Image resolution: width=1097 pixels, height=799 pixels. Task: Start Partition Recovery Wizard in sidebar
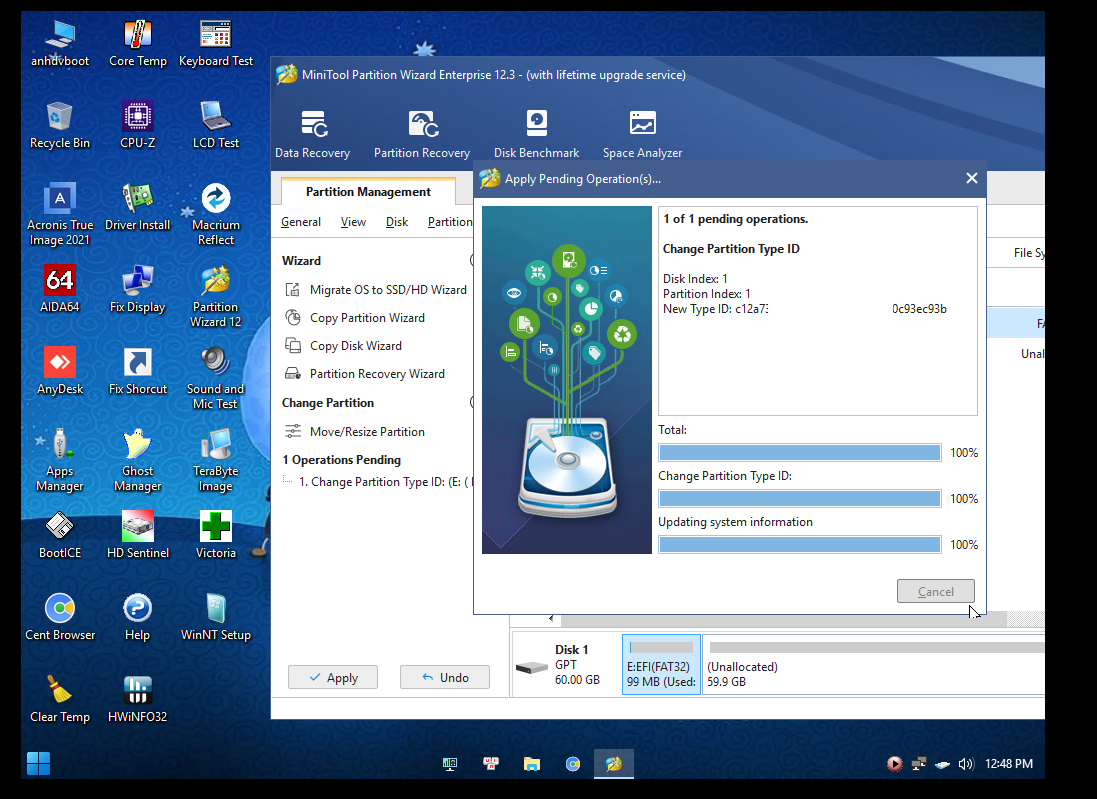click(x=365, y=374)
